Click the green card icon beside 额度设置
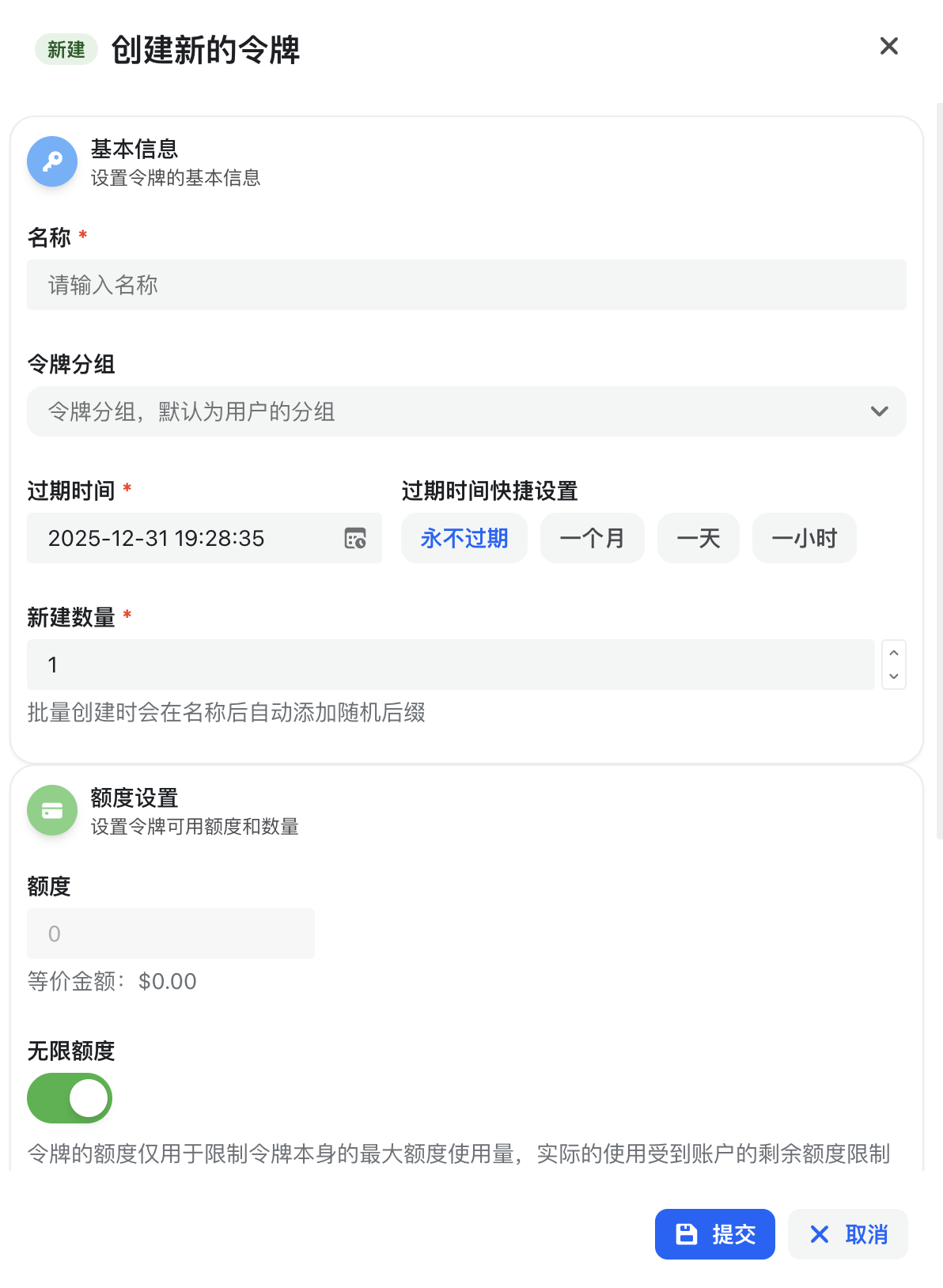This screenshot has height=1288, width=943. click(x=52, y=810)
